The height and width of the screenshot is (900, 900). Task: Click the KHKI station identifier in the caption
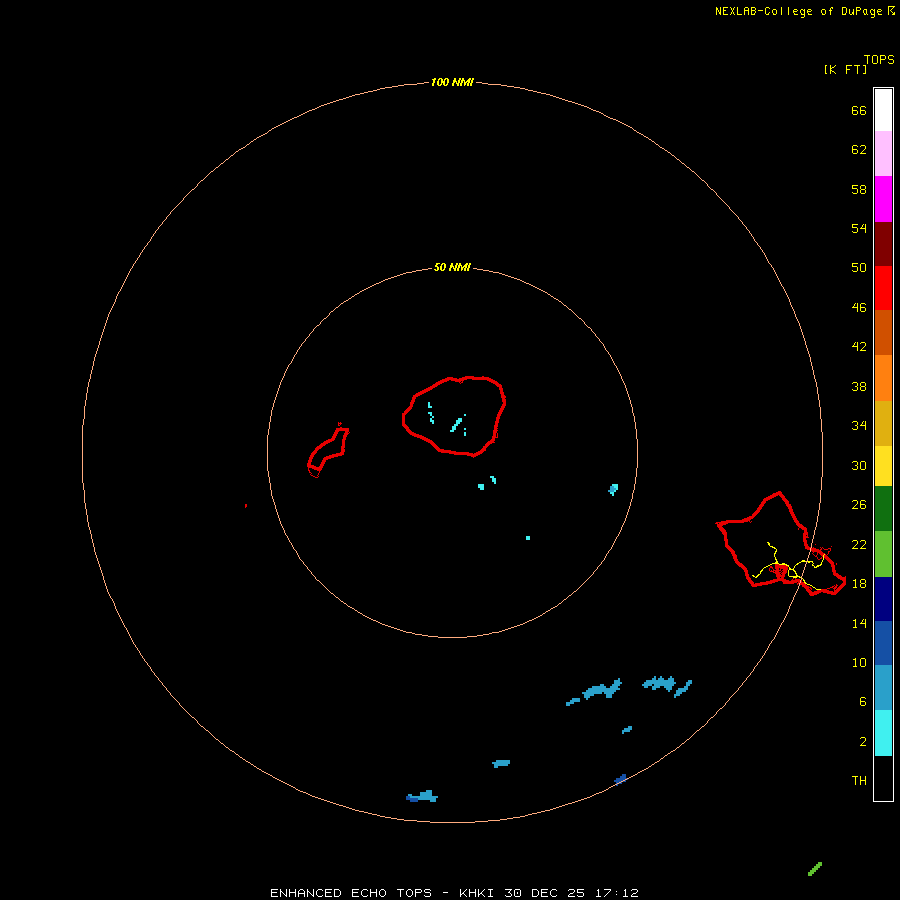tap(477, 893)
